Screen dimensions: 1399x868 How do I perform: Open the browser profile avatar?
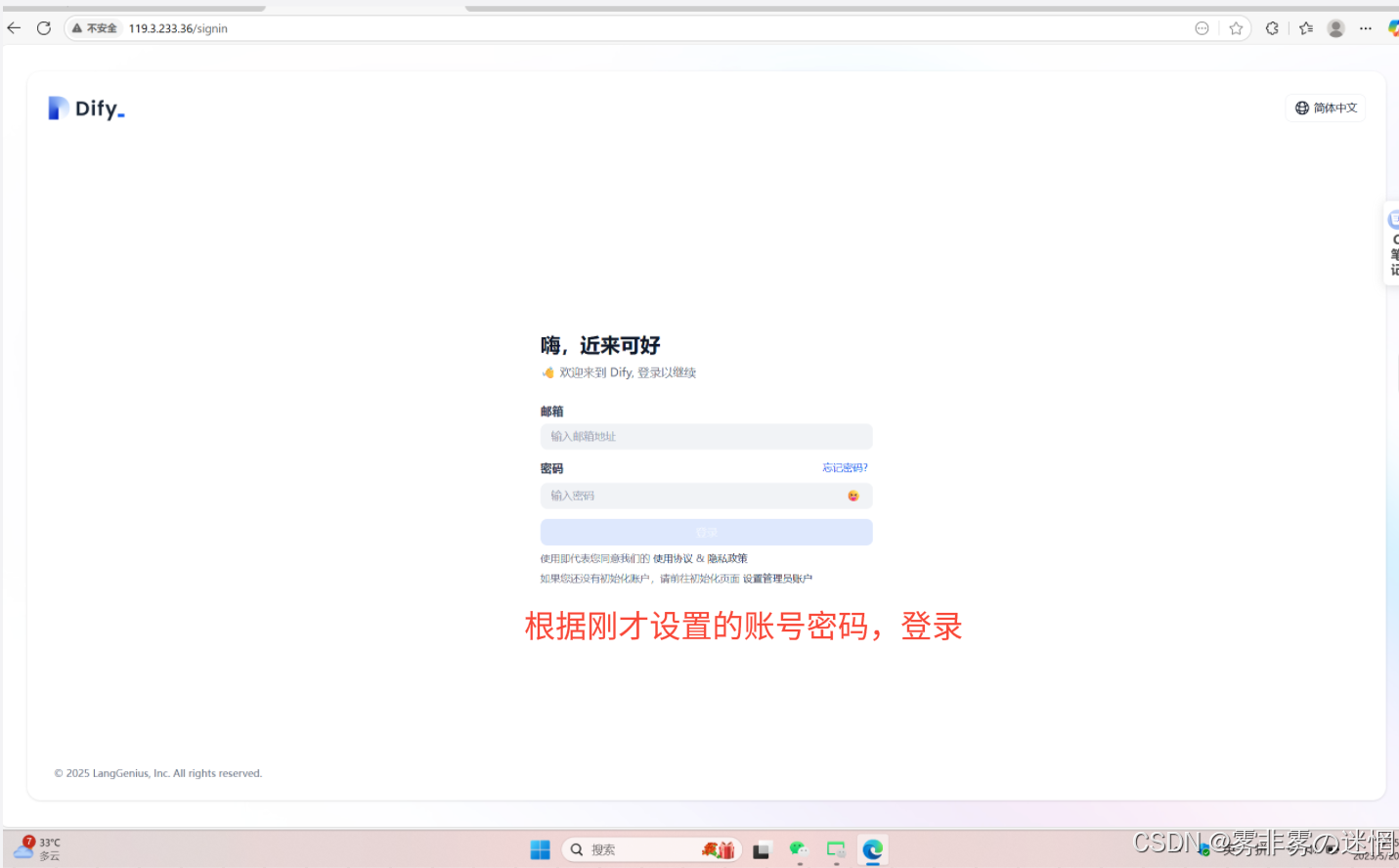tap(1336, 28)
